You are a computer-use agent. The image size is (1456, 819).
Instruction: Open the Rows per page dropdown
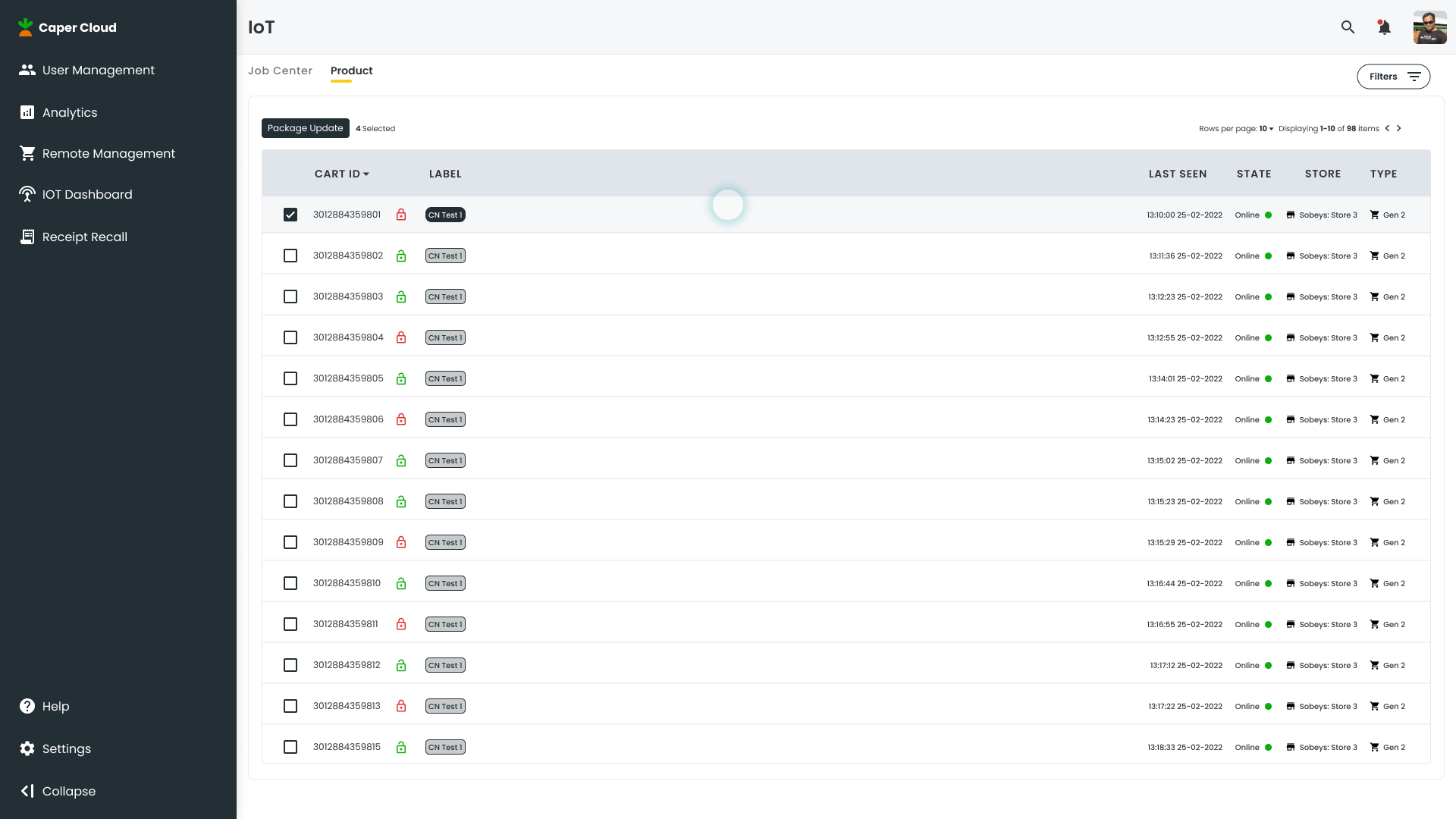click(x=1266, y=128)
